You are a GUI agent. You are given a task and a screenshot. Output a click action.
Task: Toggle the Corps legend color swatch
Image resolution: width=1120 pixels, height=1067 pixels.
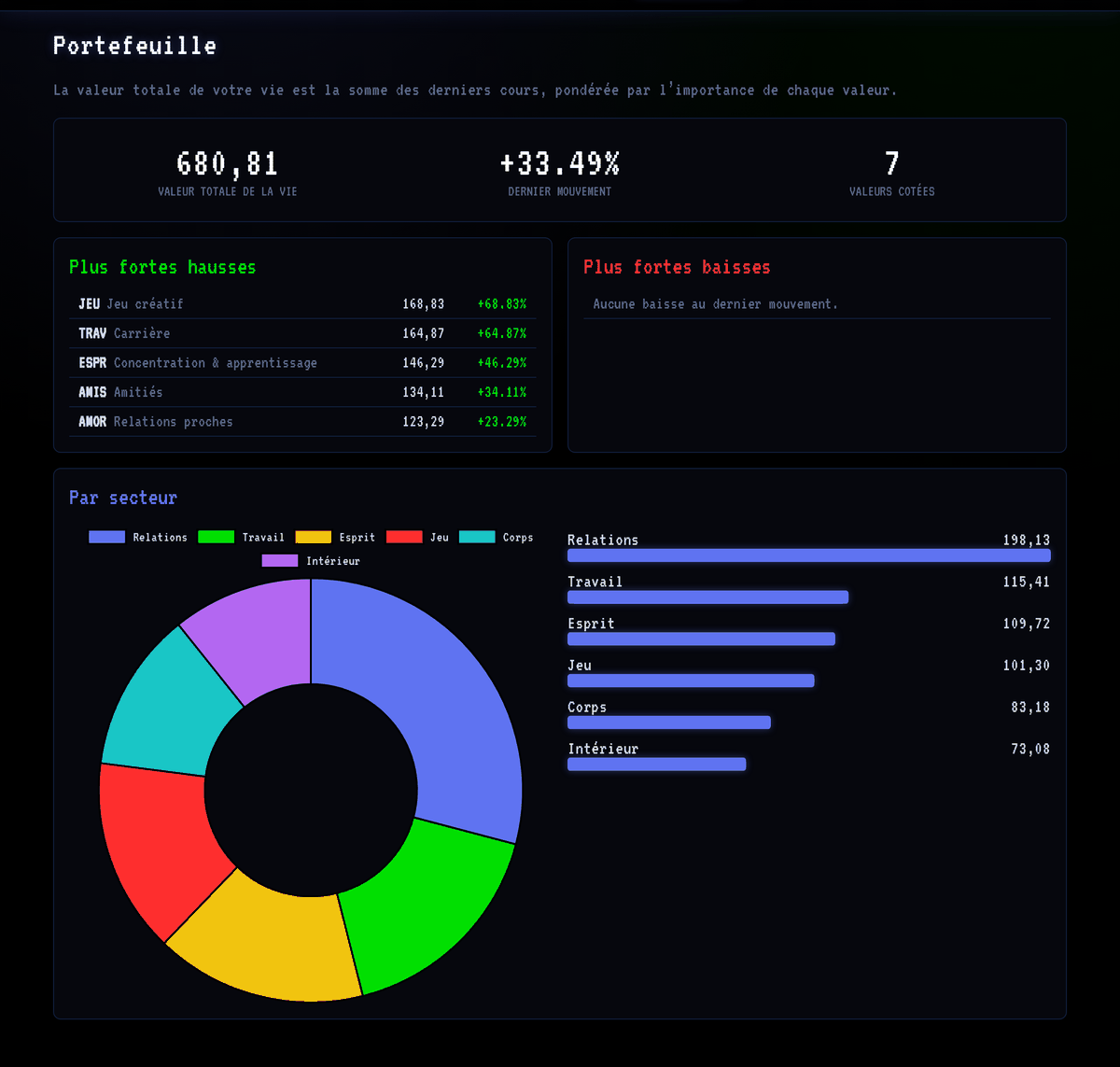click(477, 537)
